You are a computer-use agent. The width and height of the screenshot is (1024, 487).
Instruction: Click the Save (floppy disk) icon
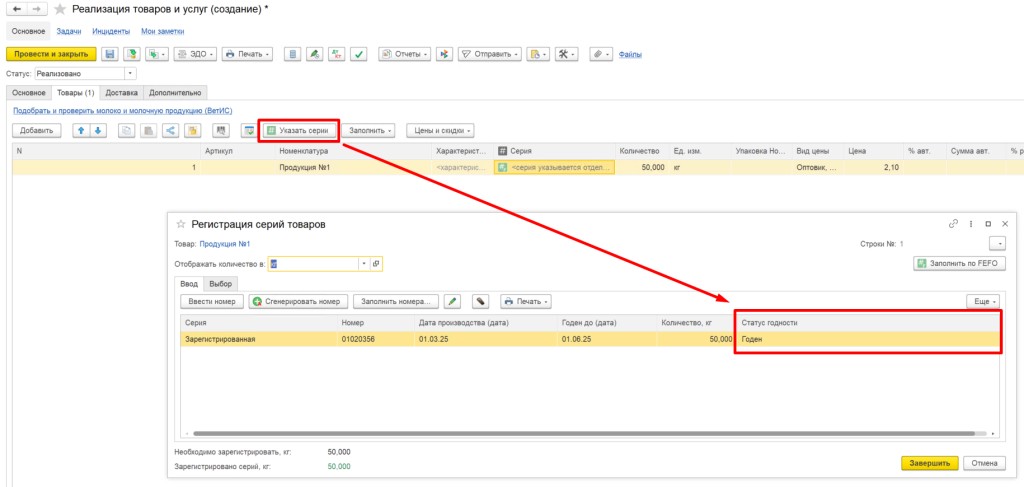coord(110,54)
